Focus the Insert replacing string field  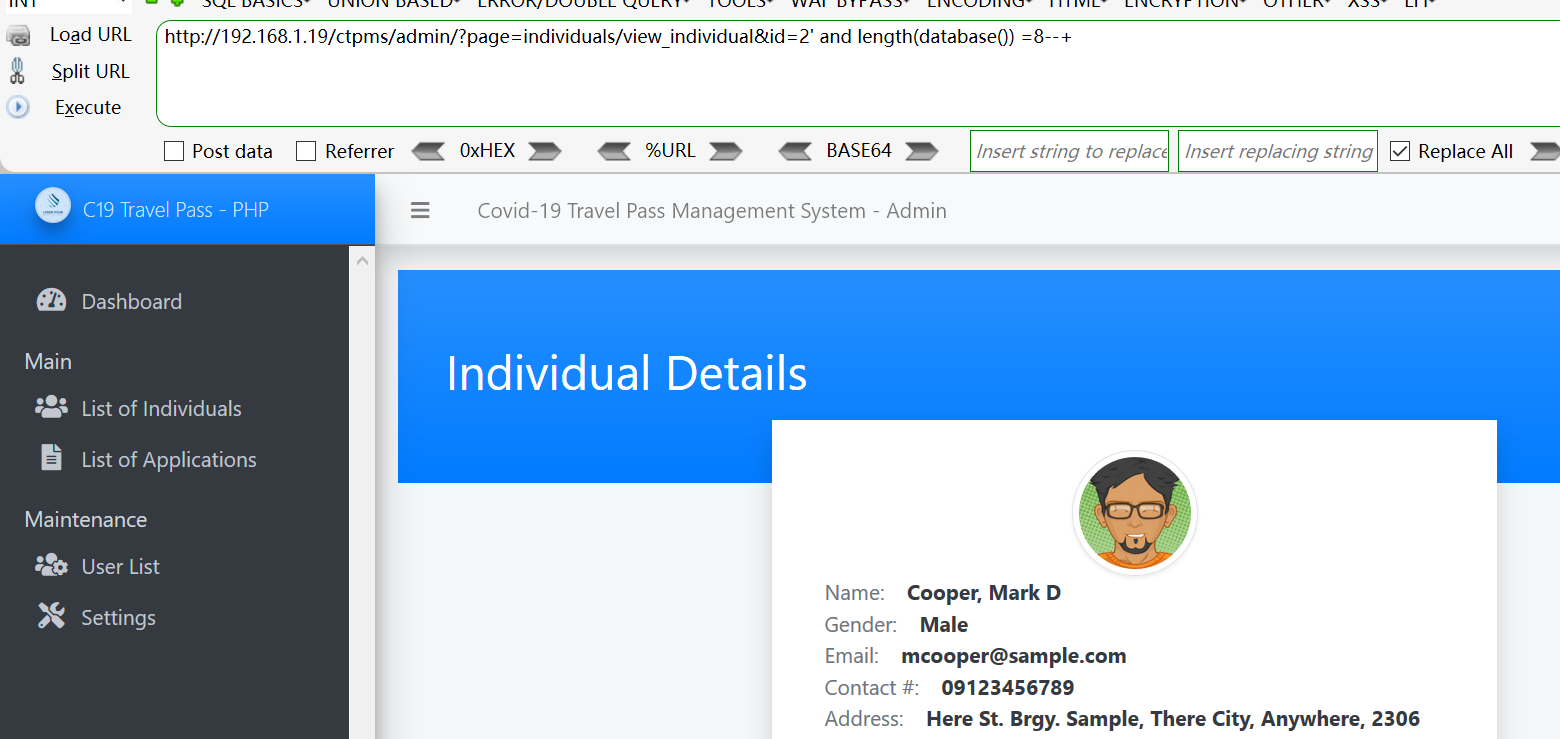[1278, 151]
